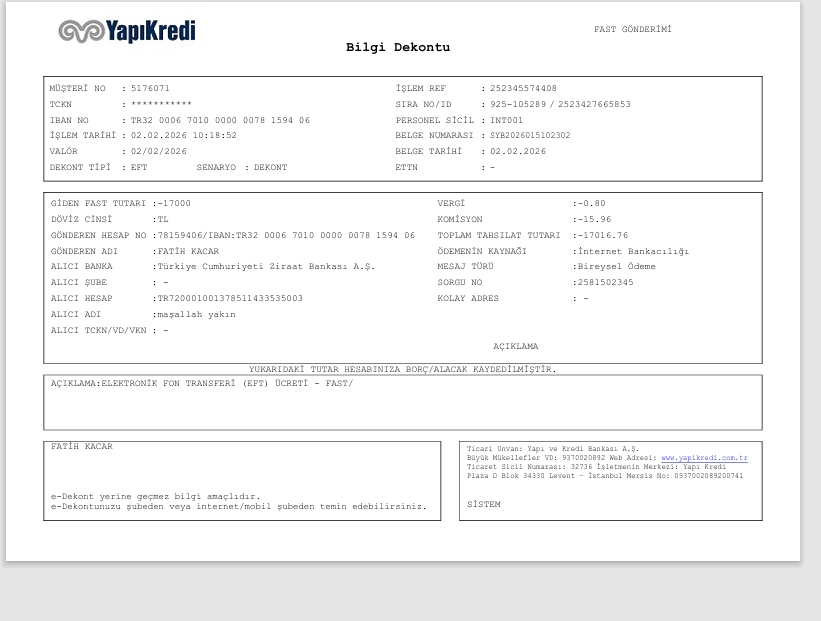Click the MÜŞTERİ NO value 5176071

150,88
